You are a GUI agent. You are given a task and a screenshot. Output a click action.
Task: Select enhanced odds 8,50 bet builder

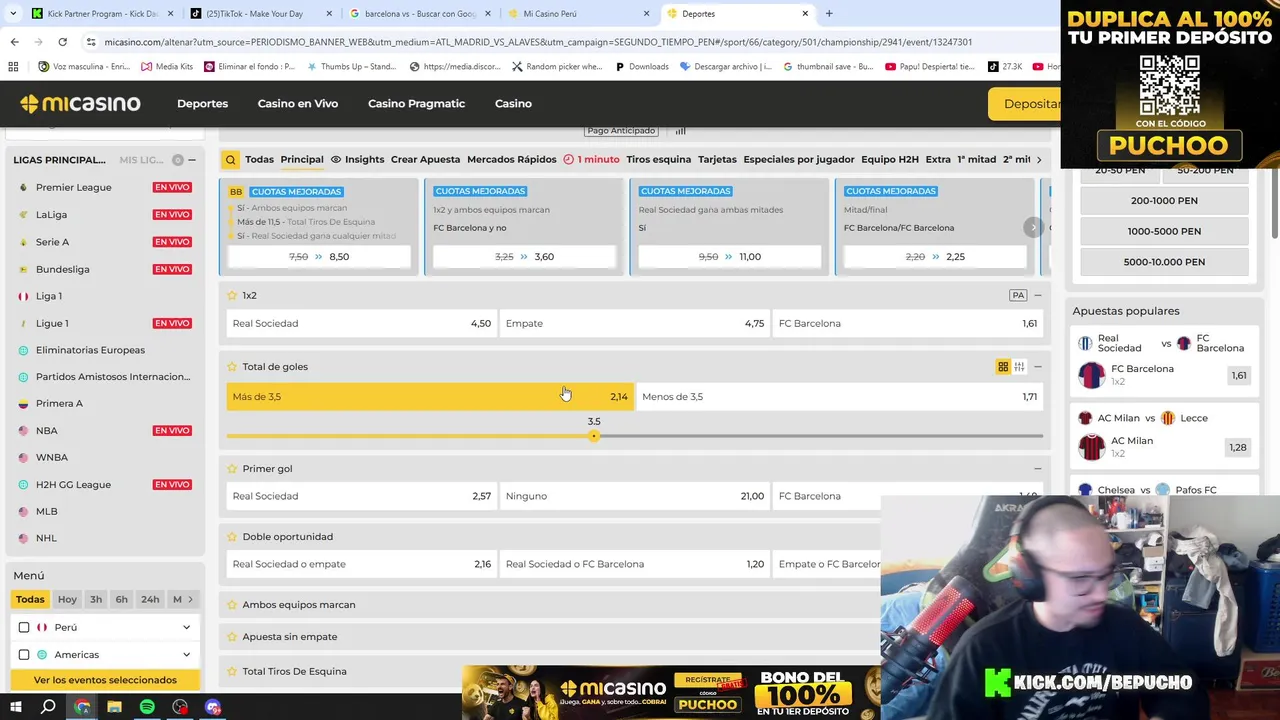click(319, 257)
